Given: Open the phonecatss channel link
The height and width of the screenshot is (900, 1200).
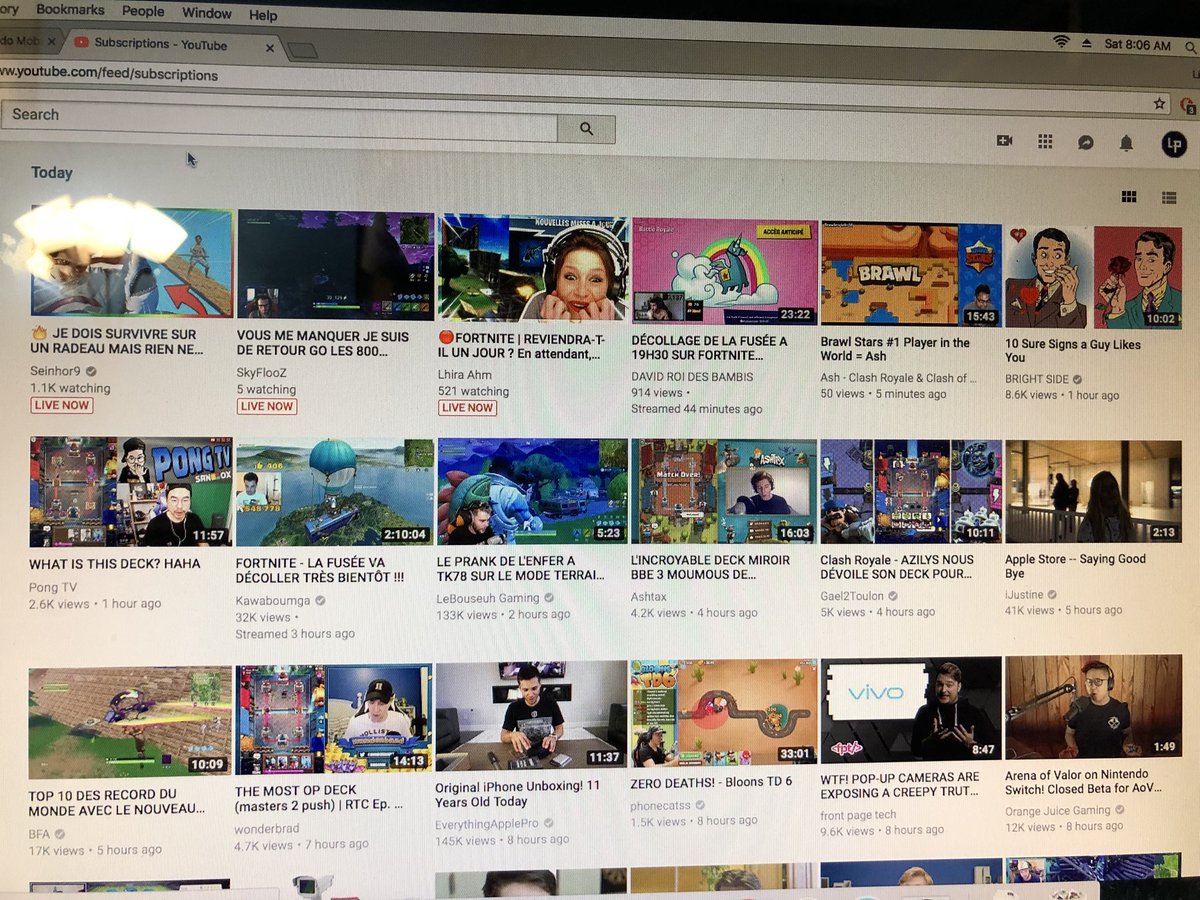Looking at the screenshot, I should tap(661, 805).
